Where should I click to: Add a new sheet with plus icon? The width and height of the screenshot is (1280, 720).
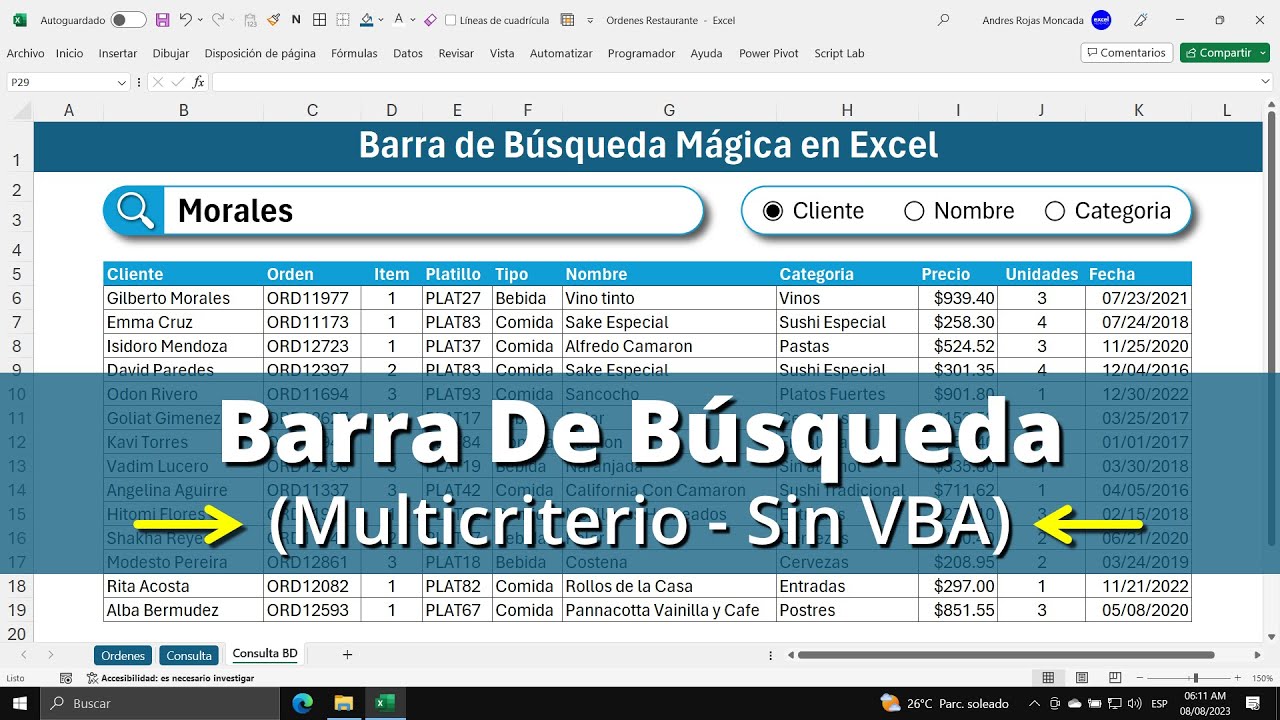pos(347,655)
